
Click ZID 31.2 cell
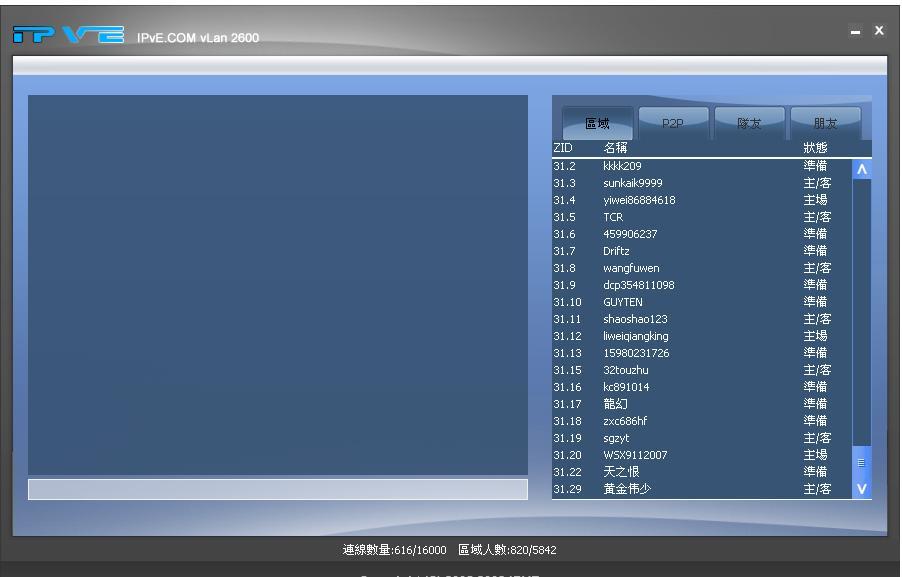[x=564, y=166]
